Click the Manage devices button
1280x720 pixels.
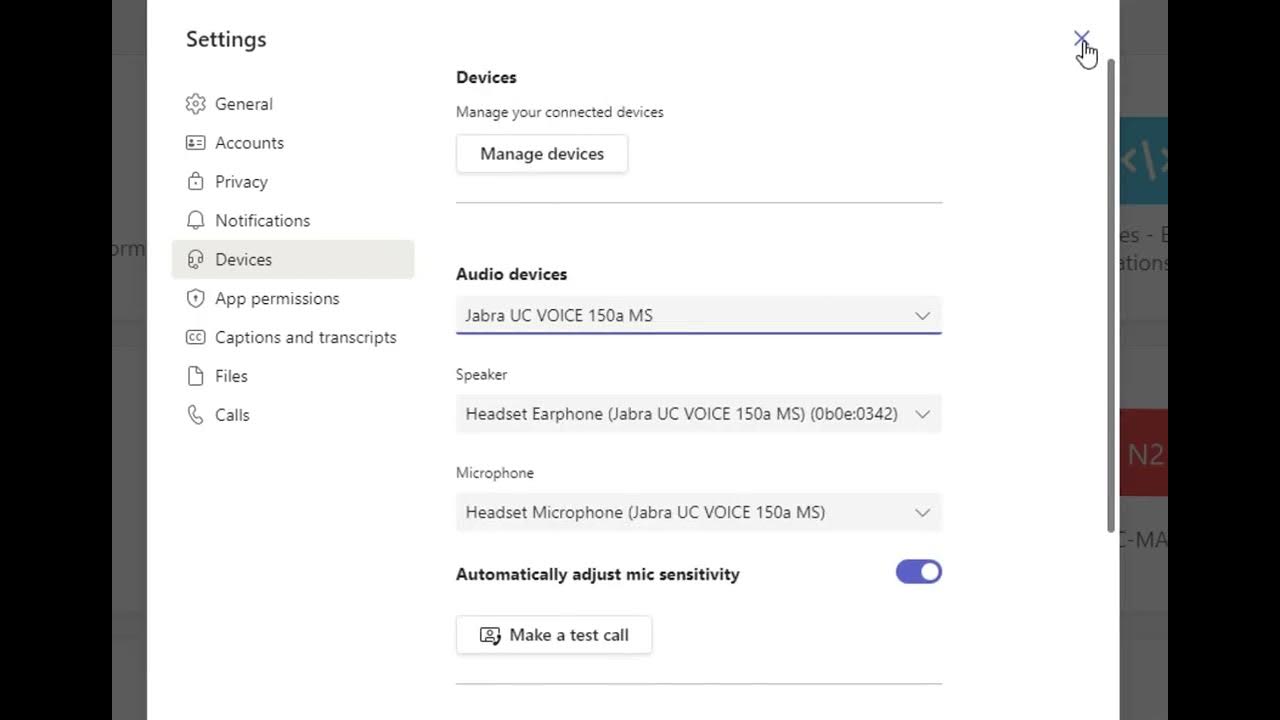point(542,154)
